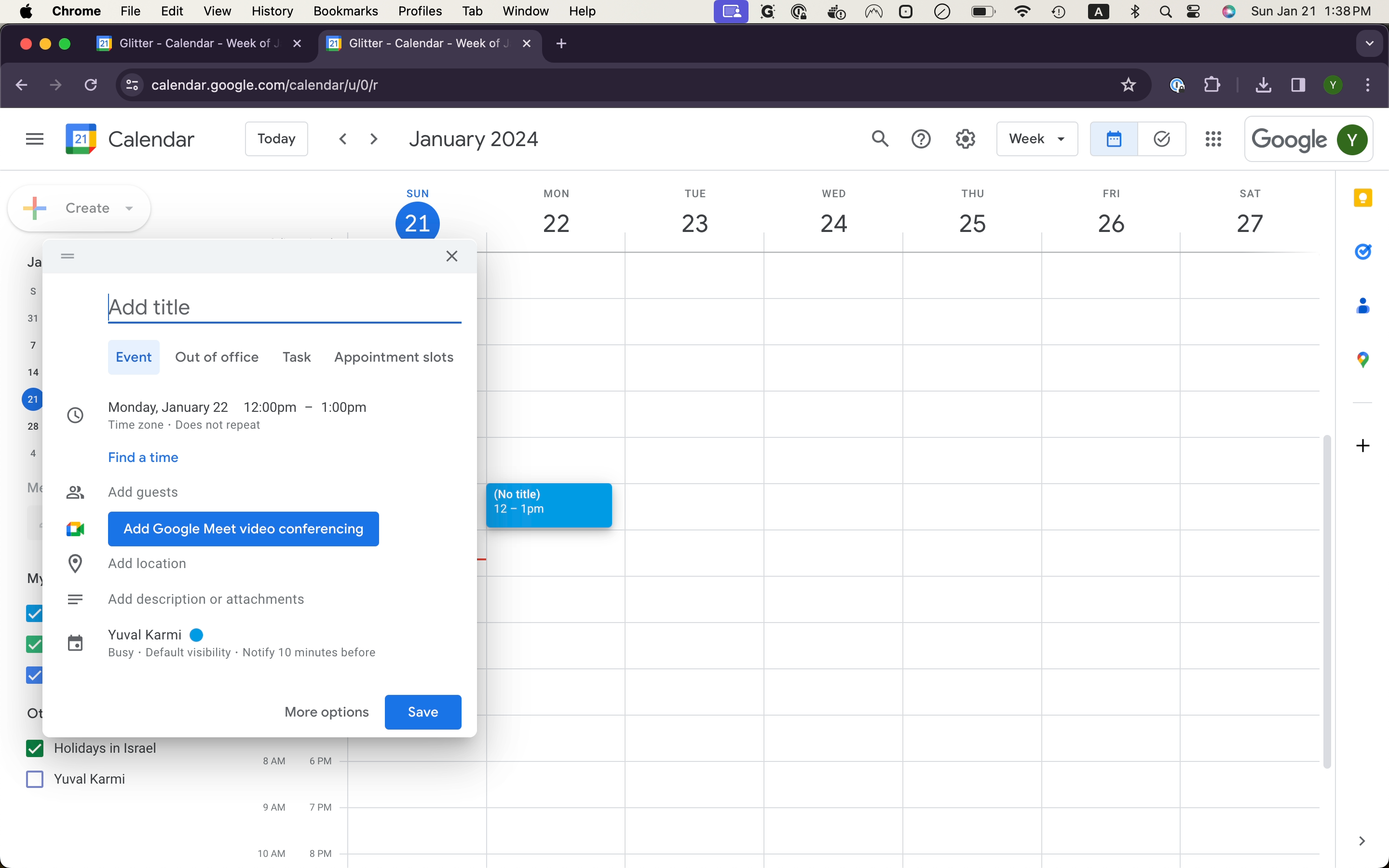Click the Appointment slots tab

tap(393, 357)
